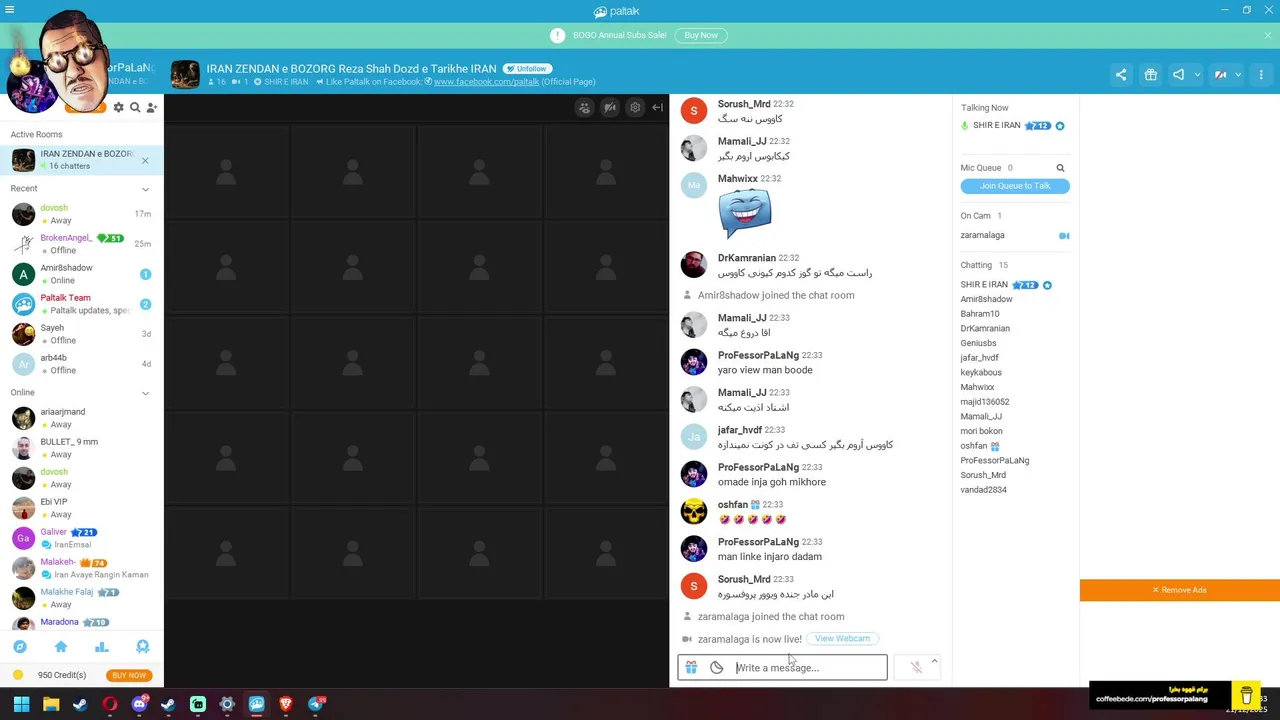The width and height of the screenshot is (1280, 720).
Task: Click the search icon in left sidebar
Action: pyautogui.click(x=135, y=107)
